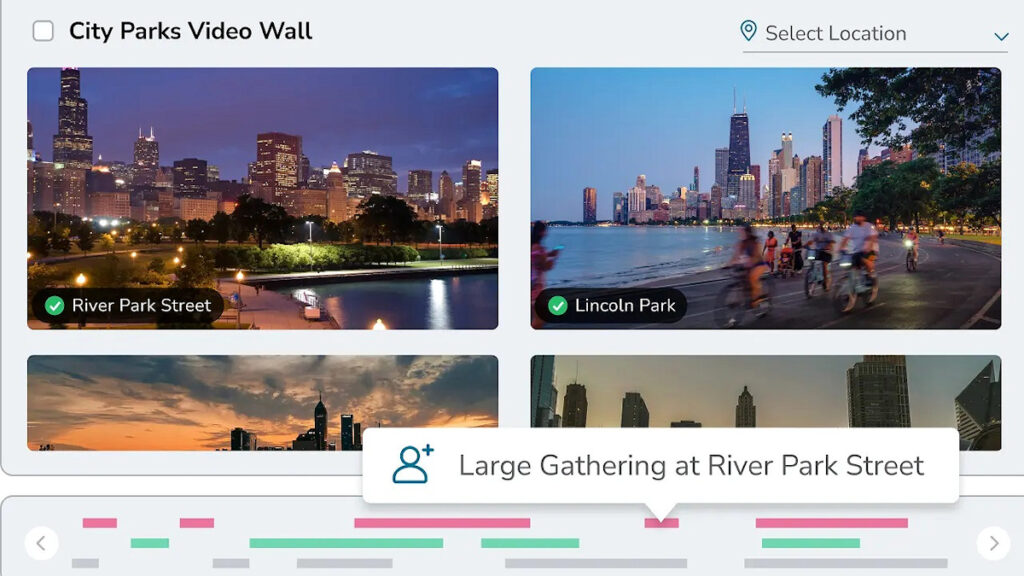Select the longest green timeline bar

[346, 543]
